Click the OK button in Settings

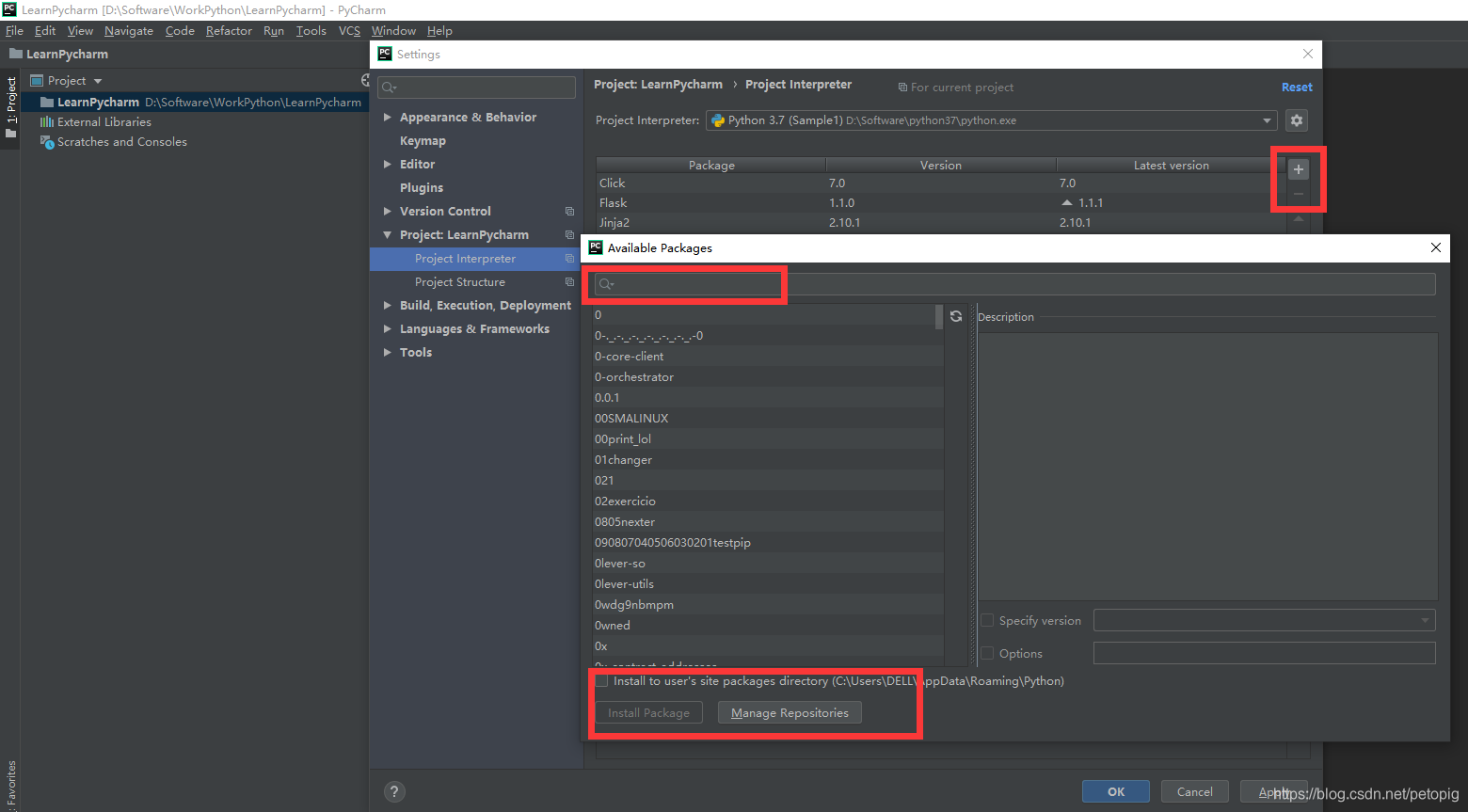tap(1116, 791)
